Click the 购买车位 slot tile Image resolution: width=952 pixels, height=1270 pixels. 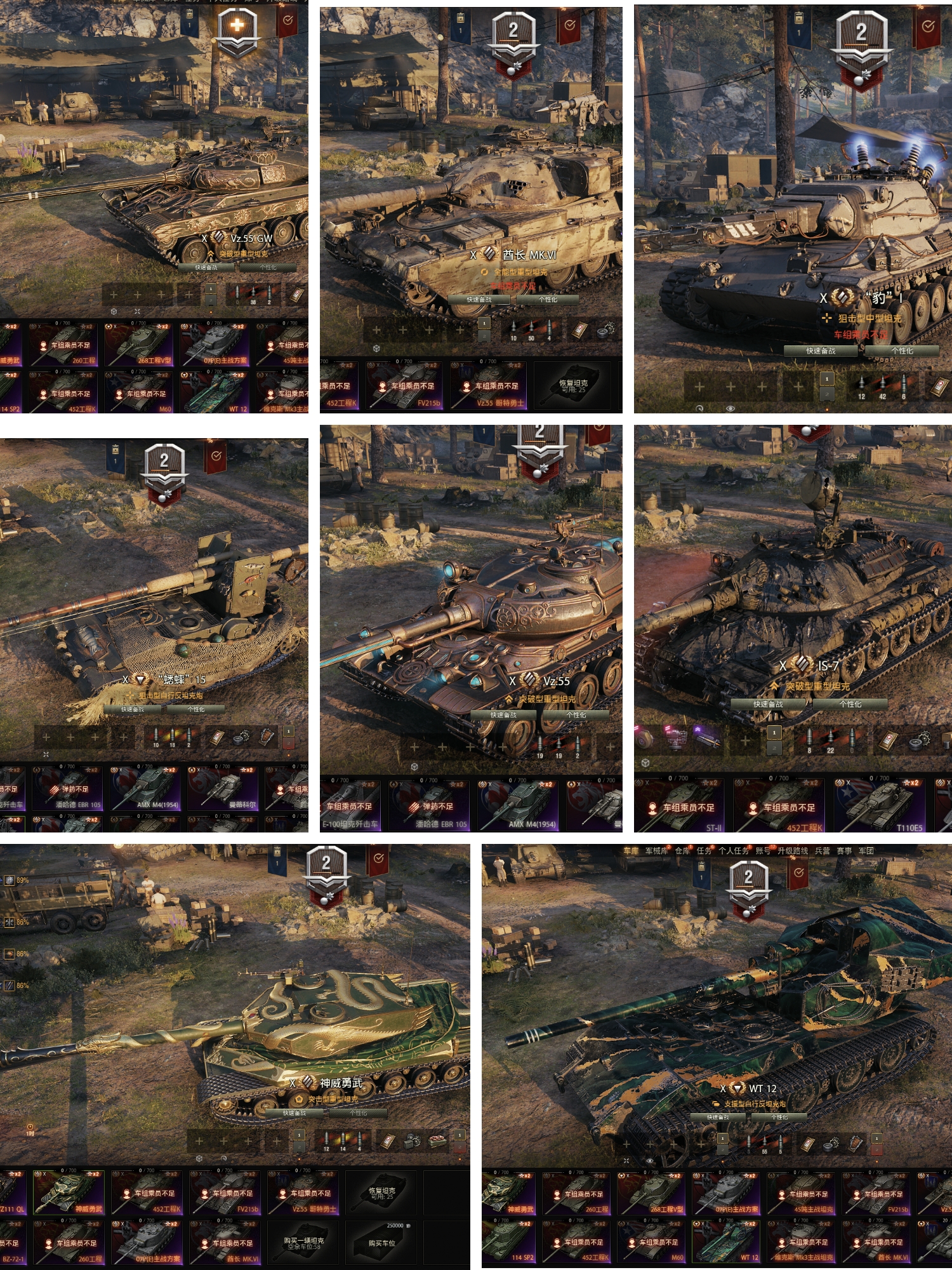[381, 1243]
